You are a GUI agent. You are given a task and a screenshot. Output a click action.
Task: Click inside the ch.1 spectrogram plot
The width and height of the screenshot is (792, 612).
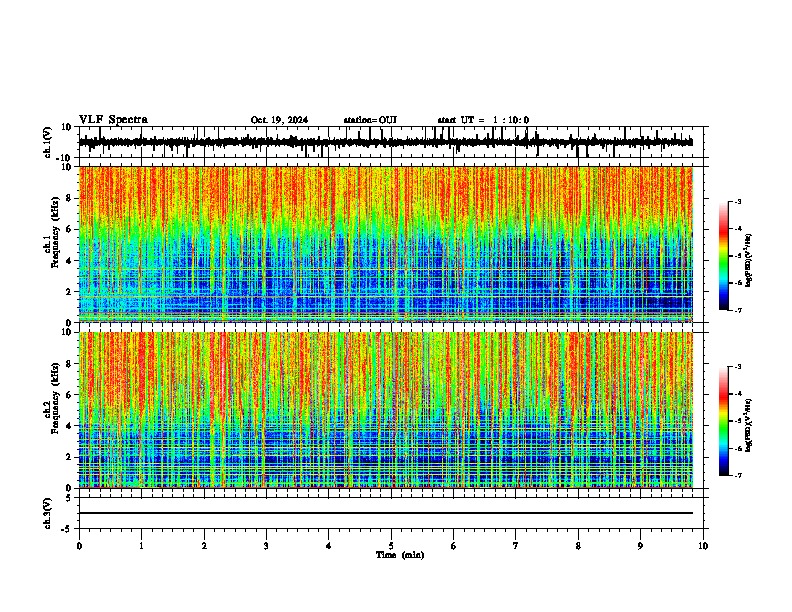coord(386,244)
